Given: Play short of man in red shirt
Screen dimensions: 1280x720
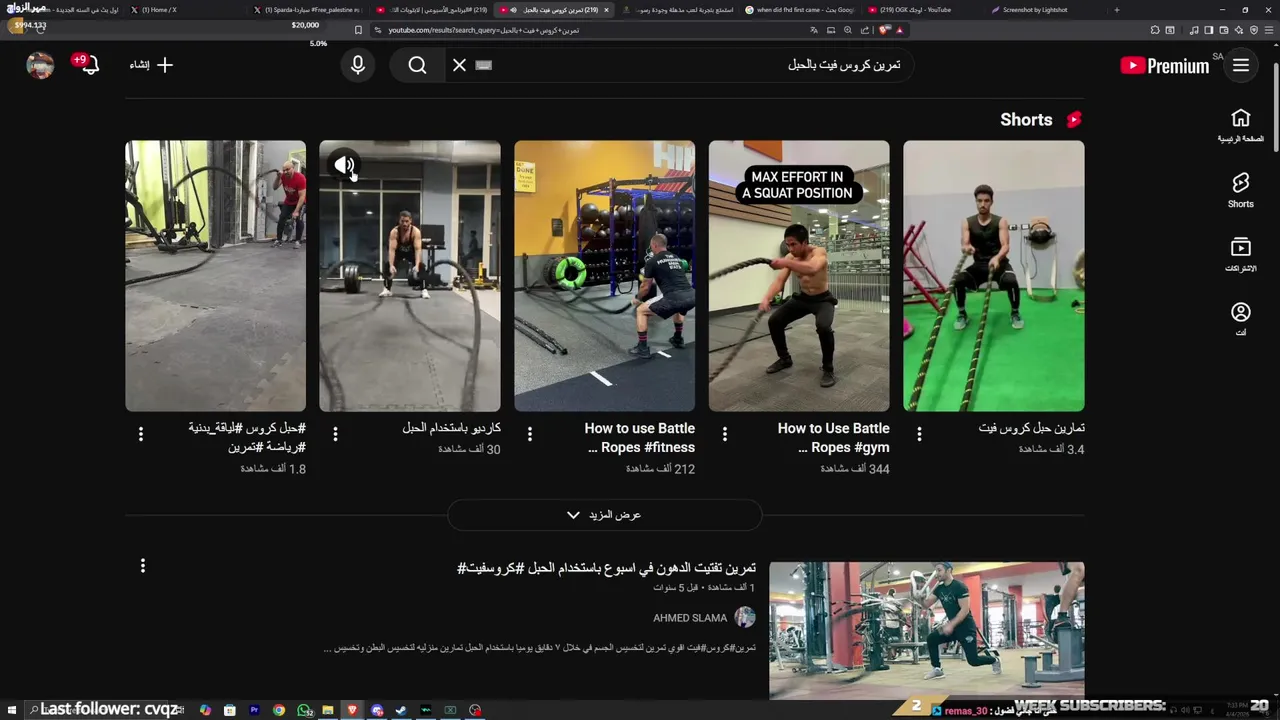Looking at the screenshot, I should coord(215,276).
